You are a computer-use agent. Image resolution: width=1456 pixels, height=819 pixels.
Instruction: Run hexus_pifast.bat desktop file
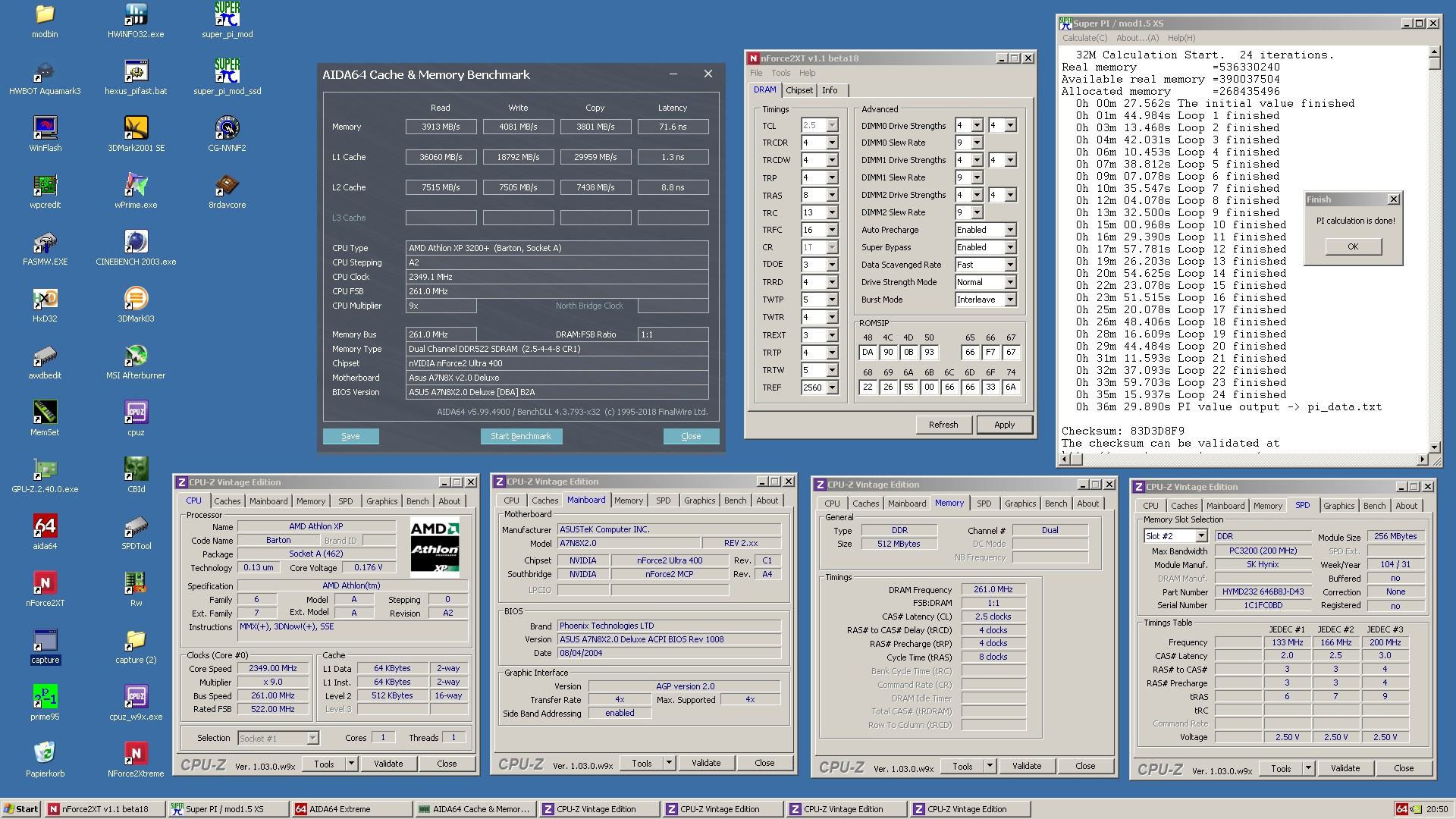(136, 77)
